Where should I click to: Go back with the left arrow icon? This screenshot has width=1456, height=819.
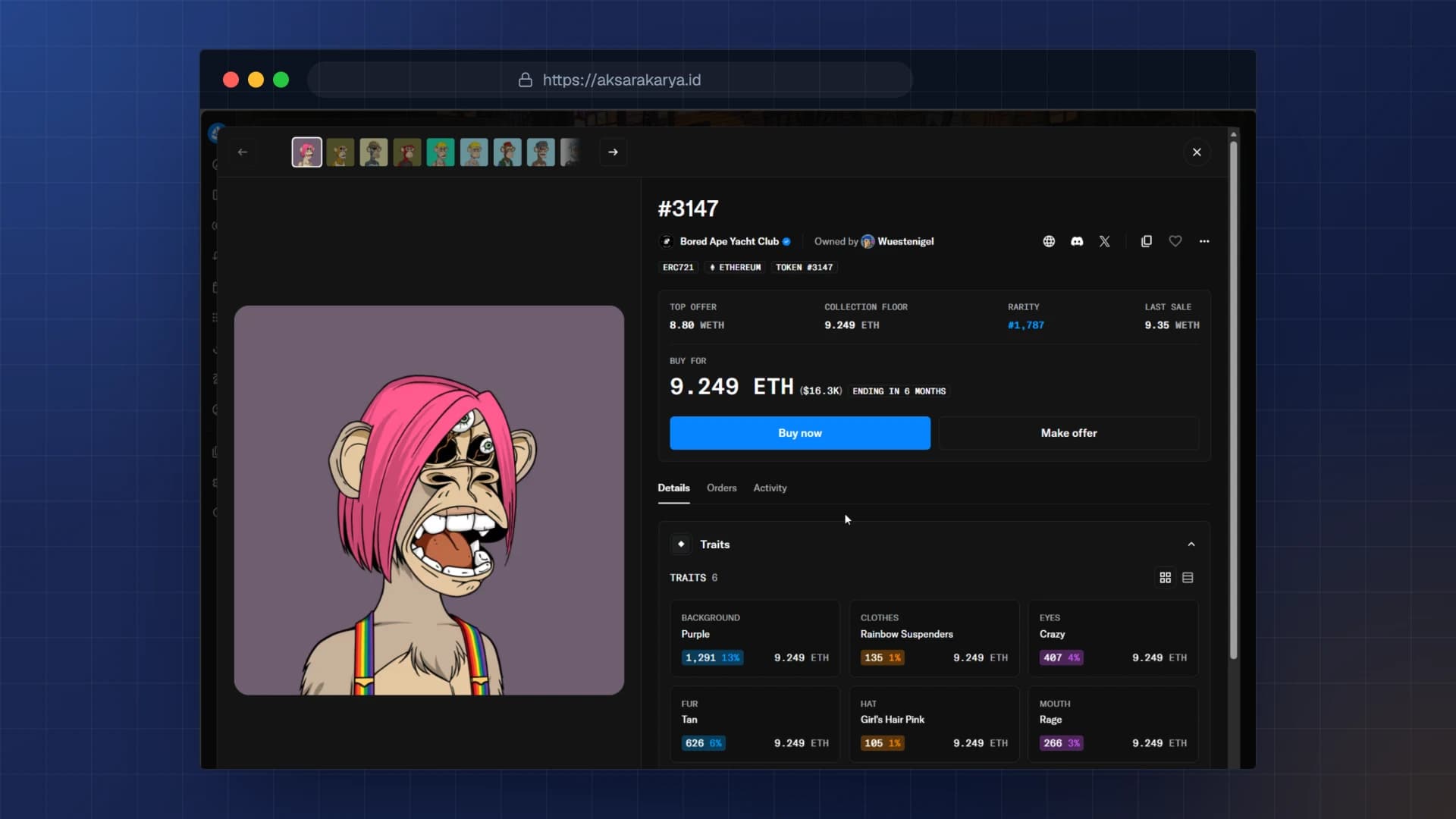coord(243,152)
